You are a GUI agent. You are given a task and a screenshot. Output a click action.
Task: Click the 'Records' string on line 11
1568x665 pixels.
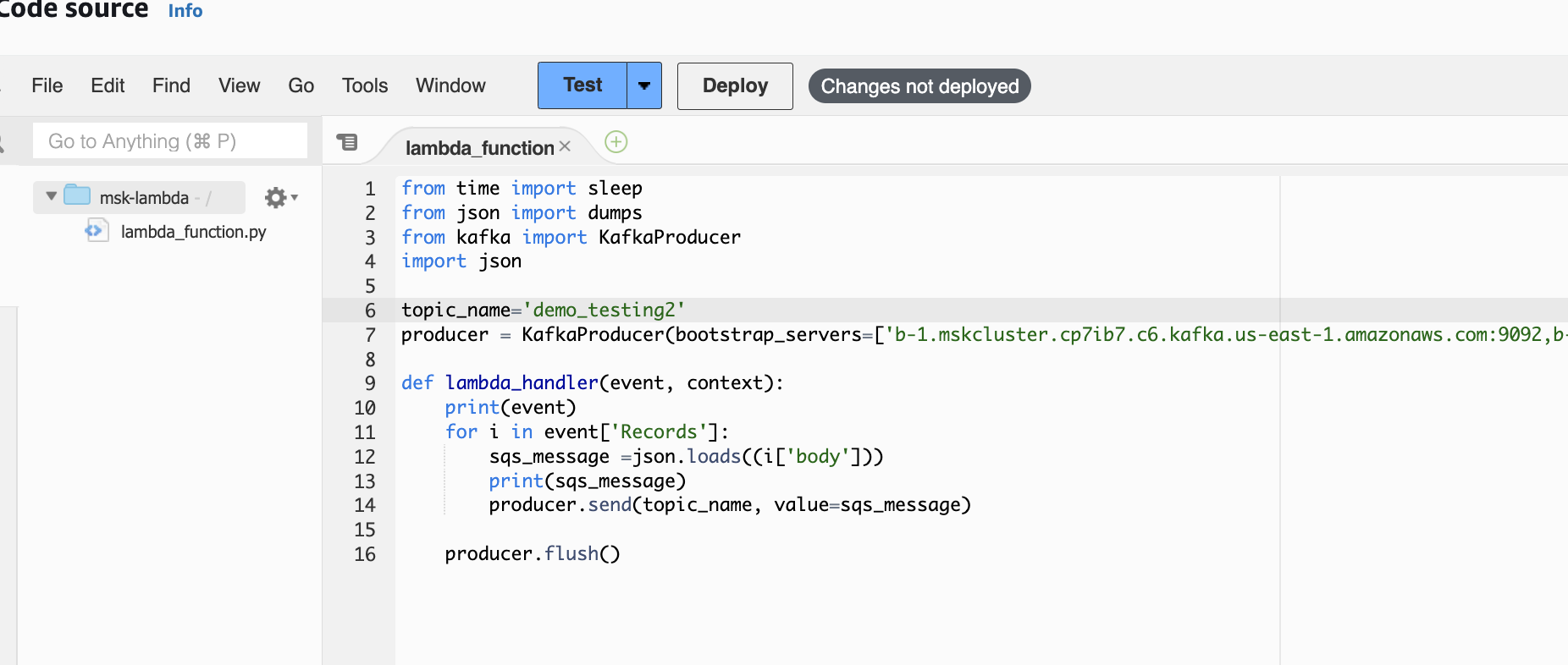[x=660, y=432]
